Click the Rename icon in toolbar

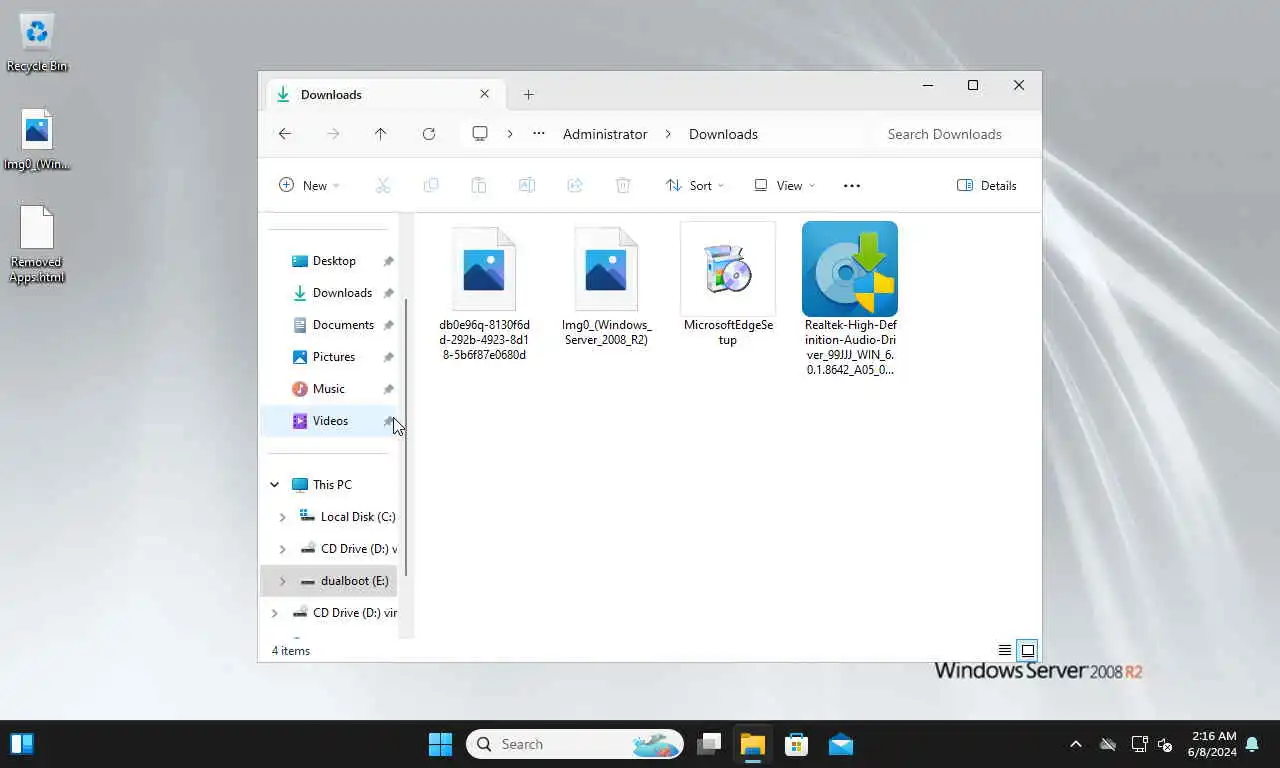527,185
